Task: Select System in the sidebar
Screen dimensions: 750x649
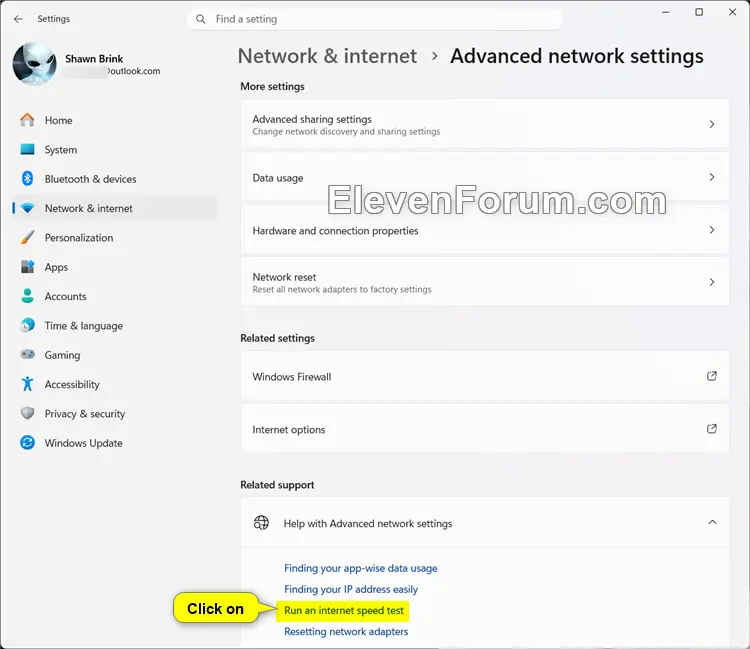Action: tap(115, 150)
